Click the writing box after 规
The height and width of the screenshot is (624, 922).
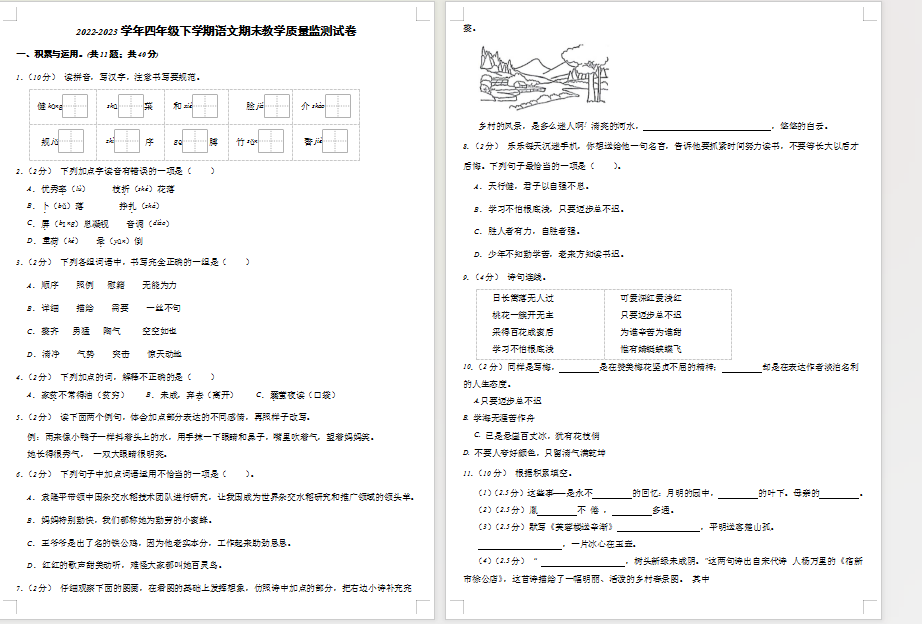tap(71, 141)
